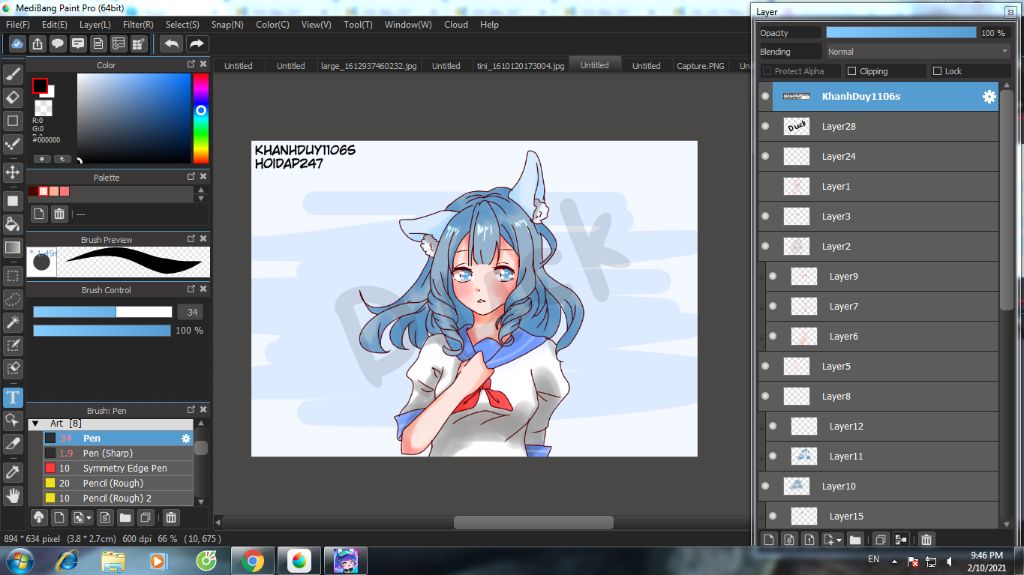Screen dimensions: 1024x575
Task: Download a cloud brush in the Brush panel
Action: pos(39,518)
